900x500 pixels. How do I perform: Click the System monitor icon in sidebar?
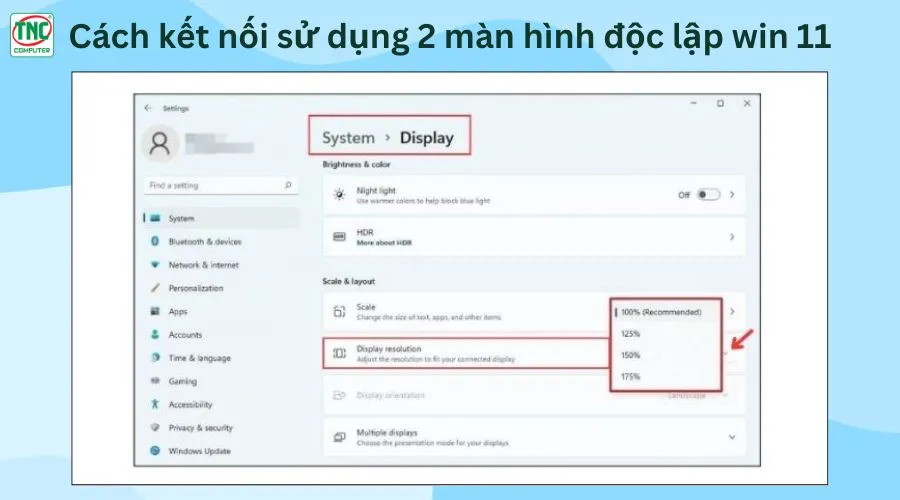(x=155, y=218)
